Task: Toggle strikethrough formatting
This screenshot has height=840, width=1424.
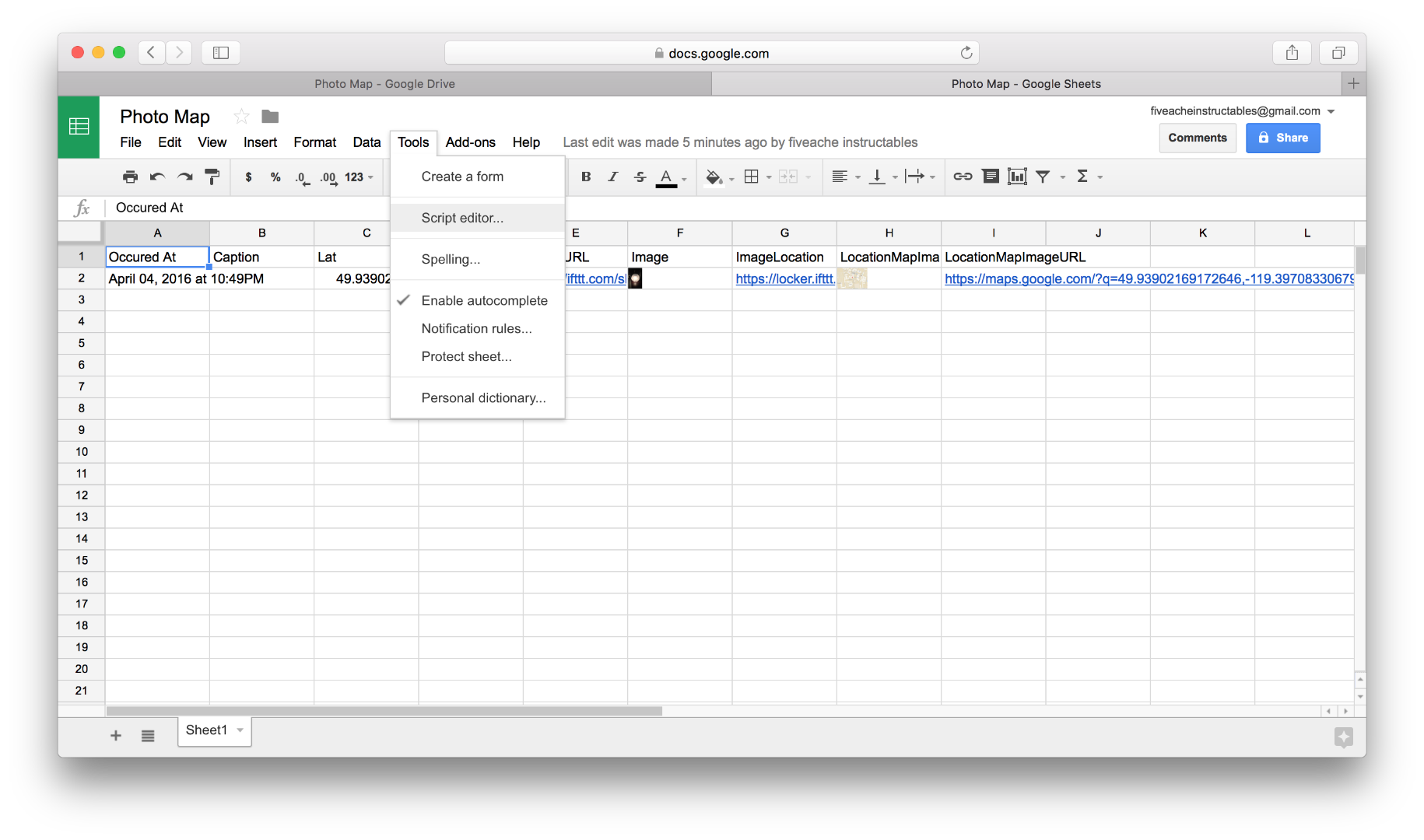Action: tap(640, 177)
